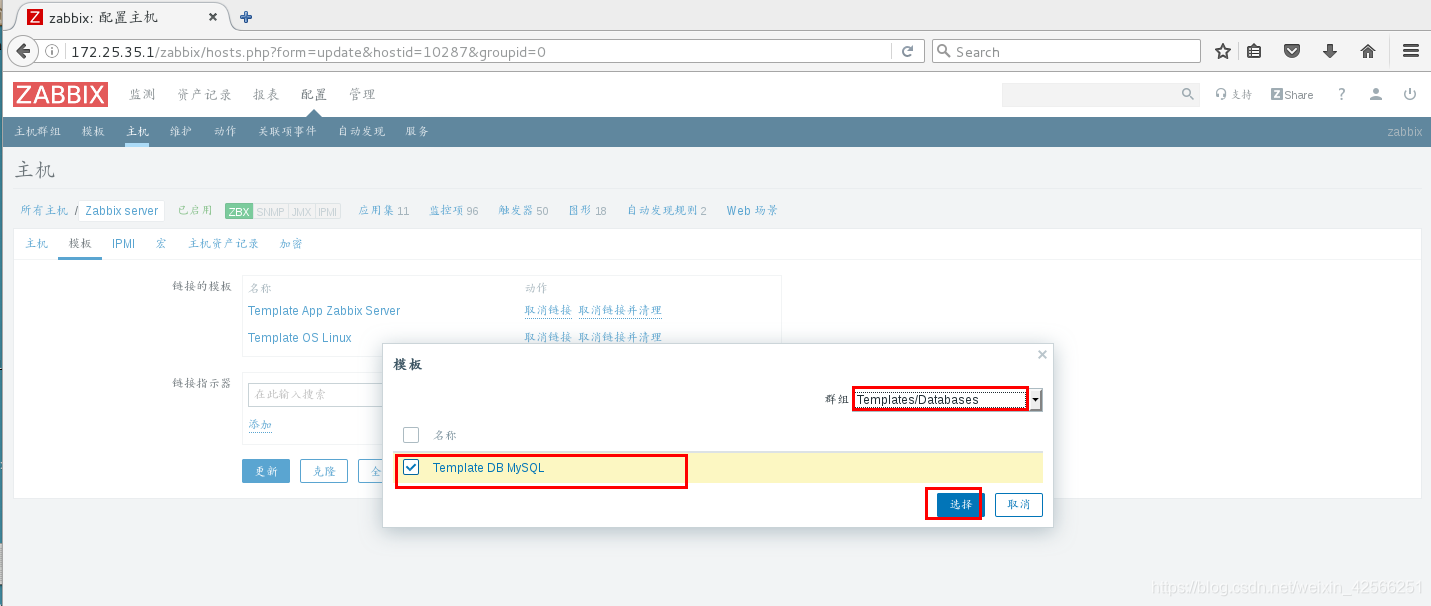Go to 模板 submenu in blue bar
Screen dimensions: 1431x606
coord(93,131)
